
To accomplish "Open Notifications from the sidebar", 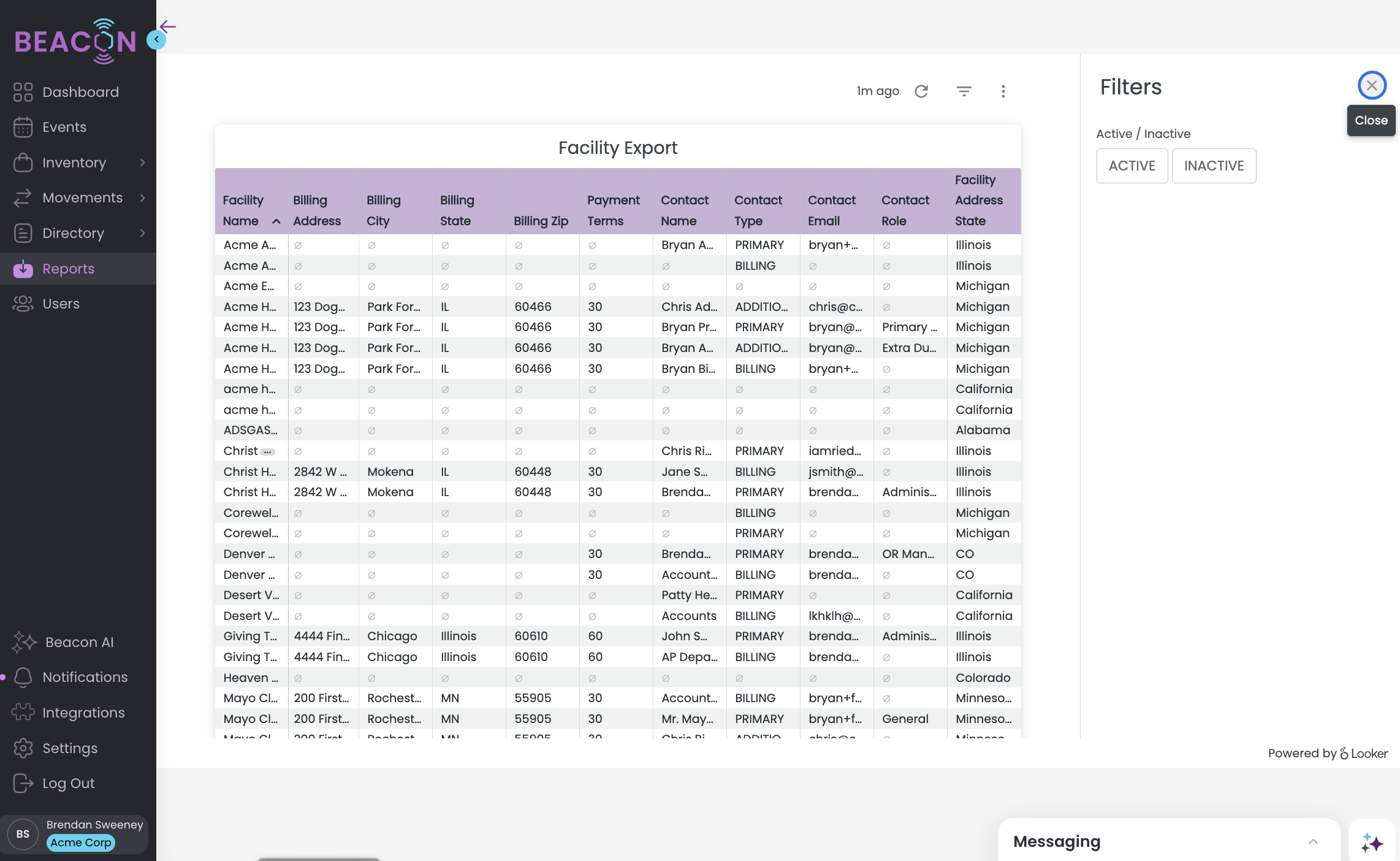I will coord(85,677).
